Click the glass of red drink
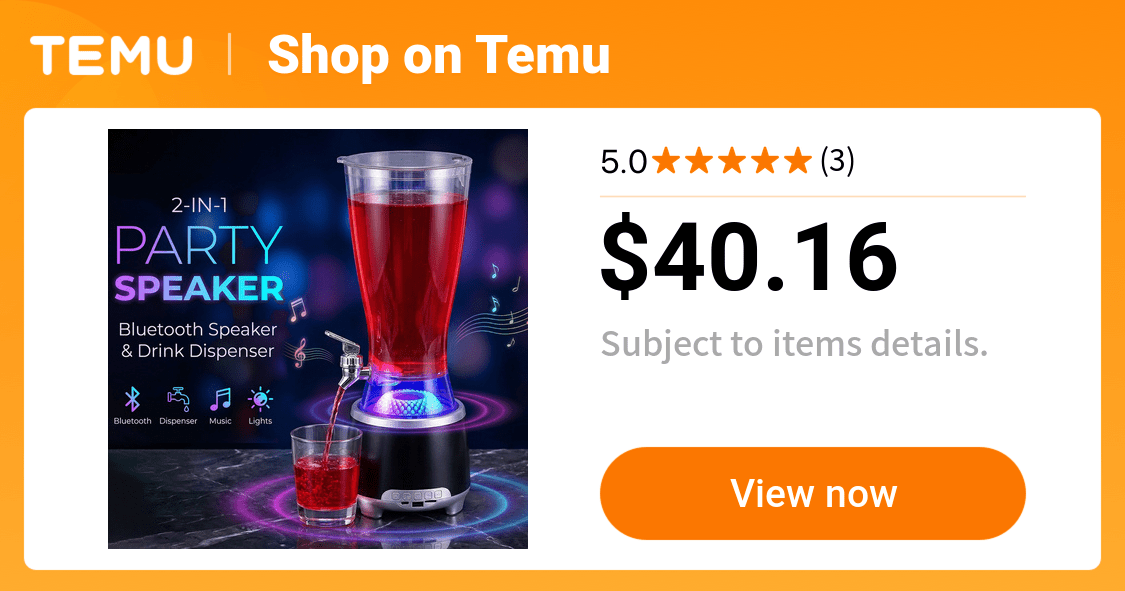This screenshot has width=1125, height=591. (326, 475)
